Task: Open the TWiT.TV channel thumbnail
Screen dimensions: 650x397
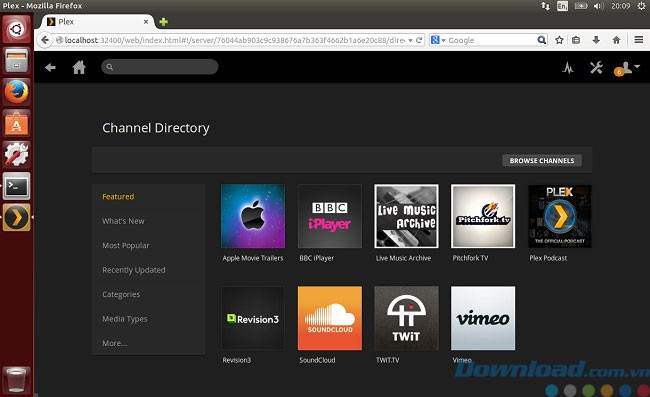Action: click(406, 318)
